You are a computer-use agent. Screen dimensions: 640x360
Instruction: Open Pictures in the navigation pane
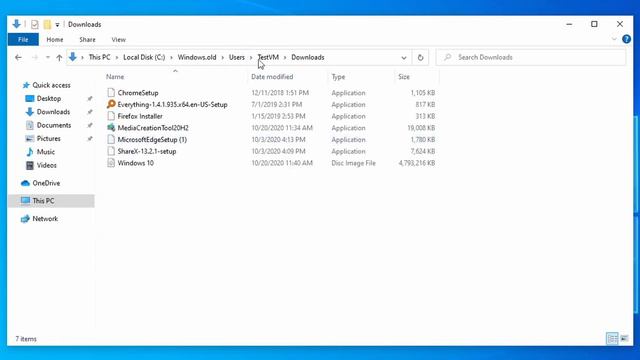point(48,139)
